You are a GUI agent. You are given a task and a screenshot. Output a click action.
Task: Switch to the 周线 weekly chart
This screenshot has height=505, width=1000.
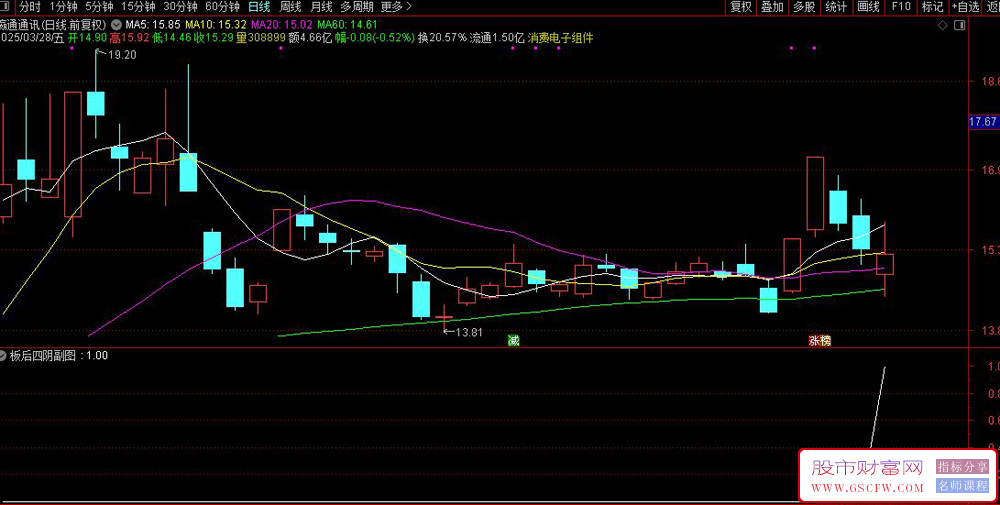tap(290, 7)
